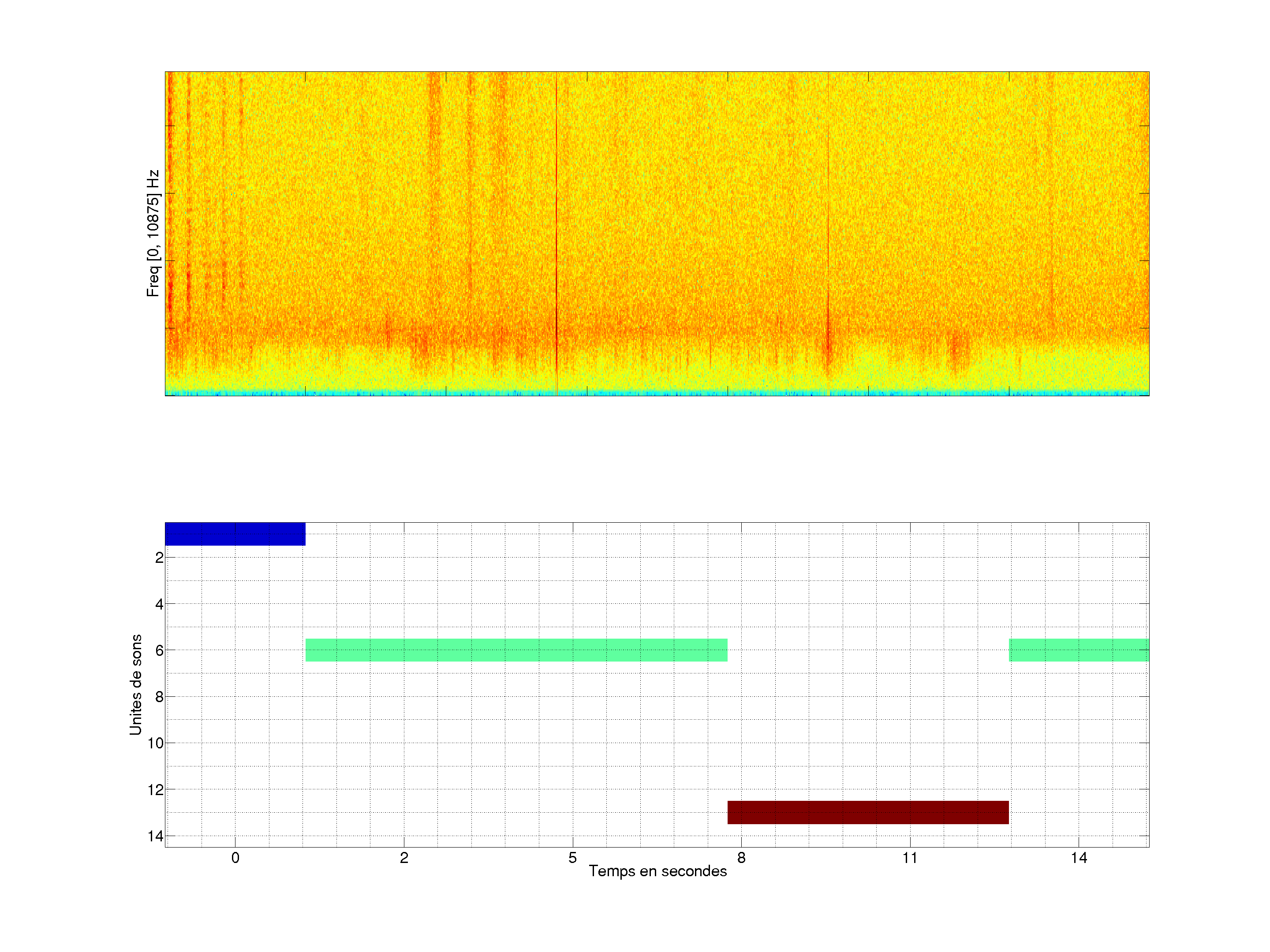1270x952 pixels.
Task: Click the y-axis tick label 10
Action: (156, 743)
